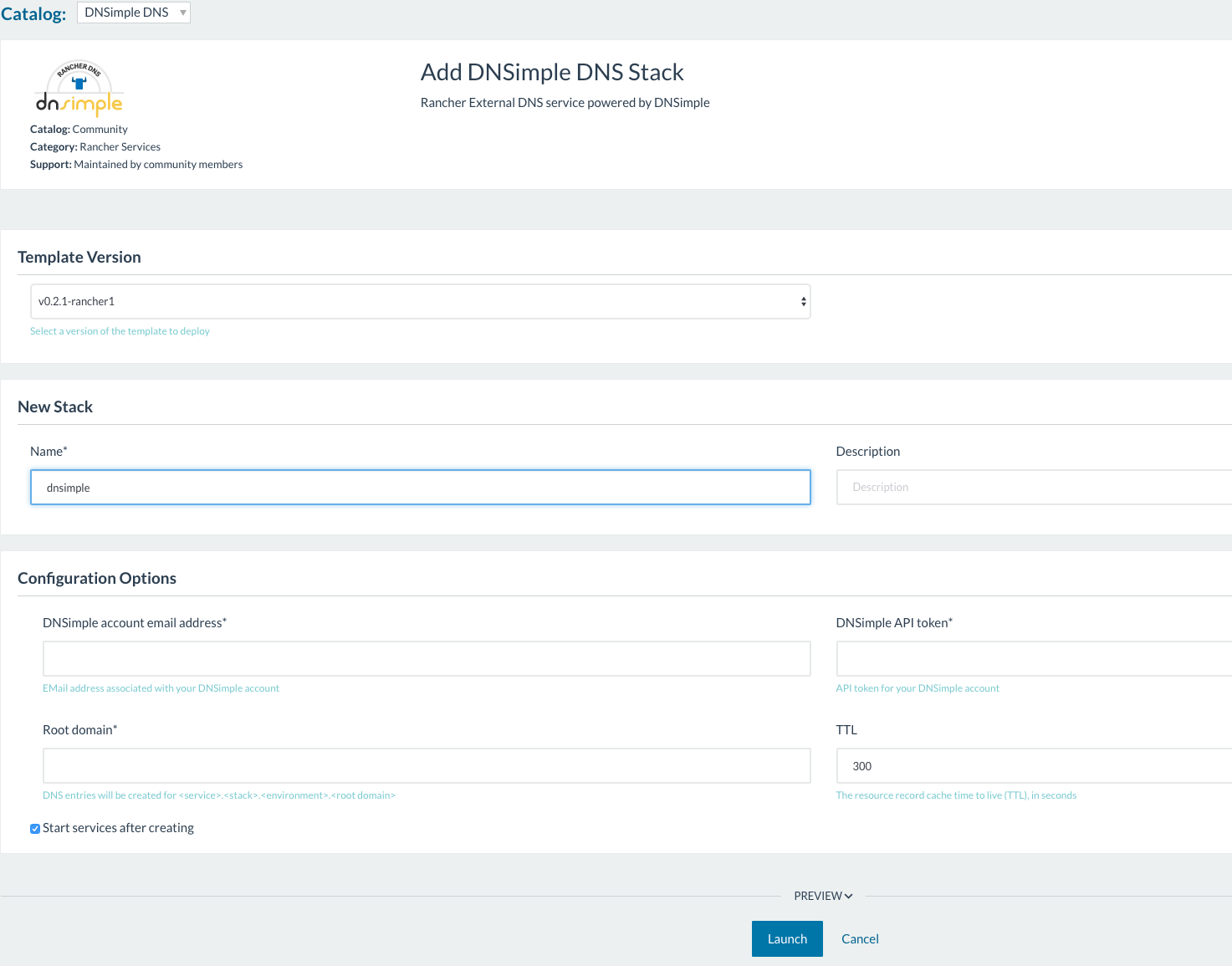
Task: Select the TTL field showing 300
Action: (1033, 766)
